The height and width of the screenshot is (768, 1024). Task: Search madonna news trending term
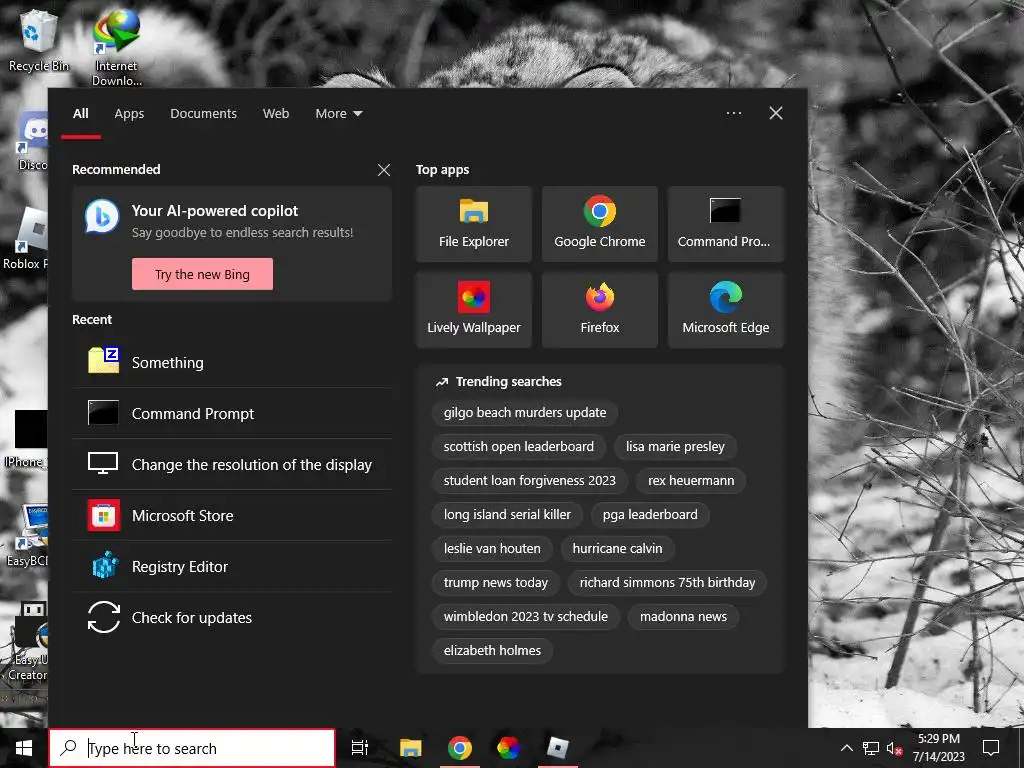tap(683, 616)
